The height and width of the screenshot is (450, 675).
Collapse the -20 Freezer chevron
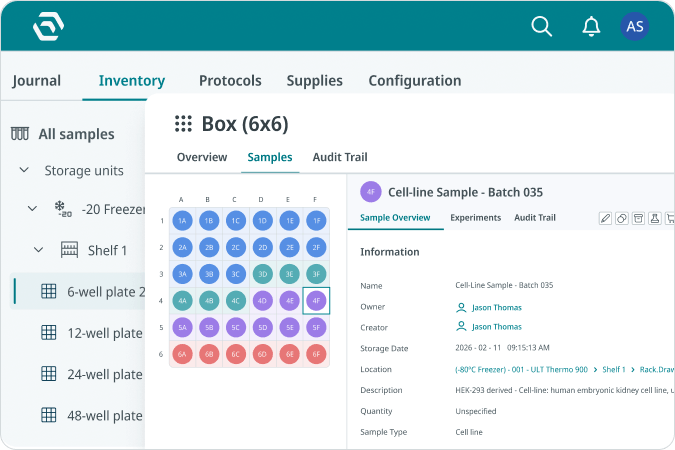[32, 209]
